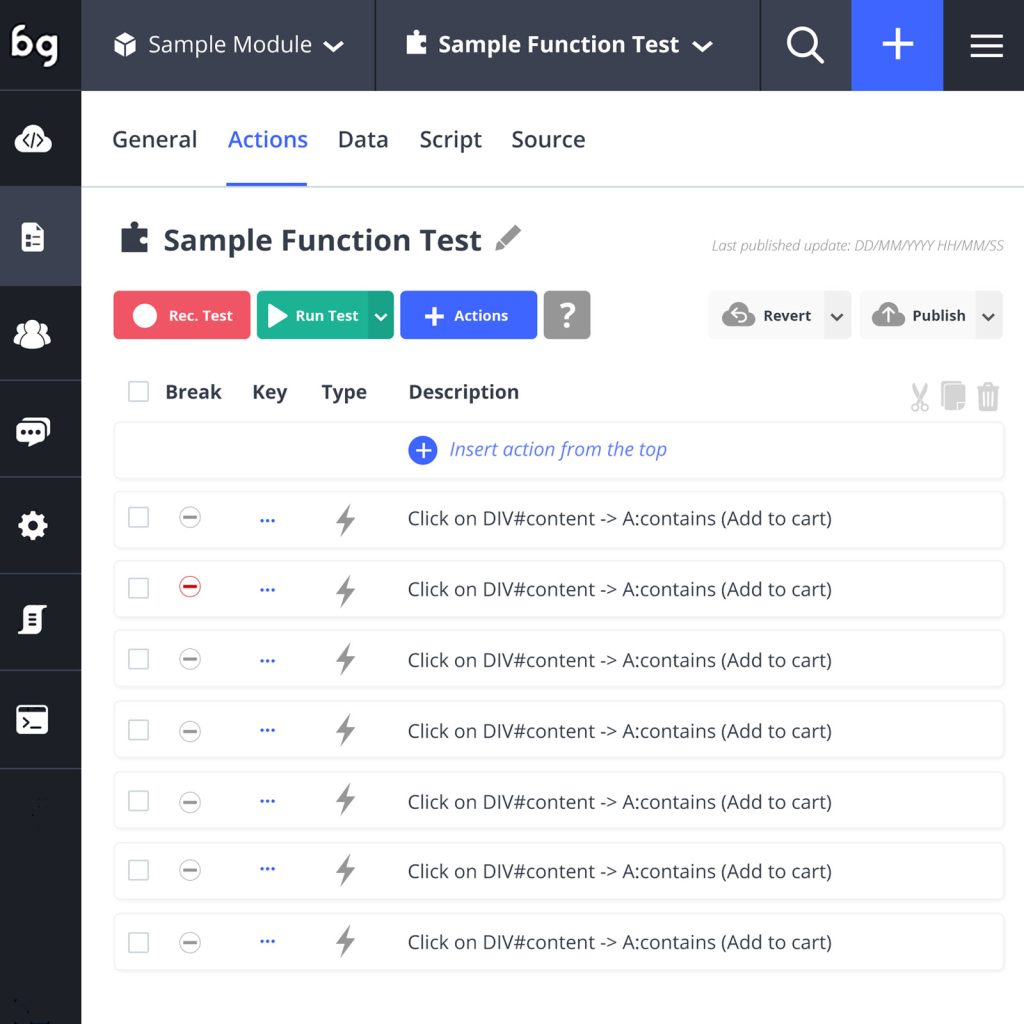Image resolution: width=1024 pixels, height=1024 pixels.
Task: Open the key dots on third action
Action: coord(267,660)
